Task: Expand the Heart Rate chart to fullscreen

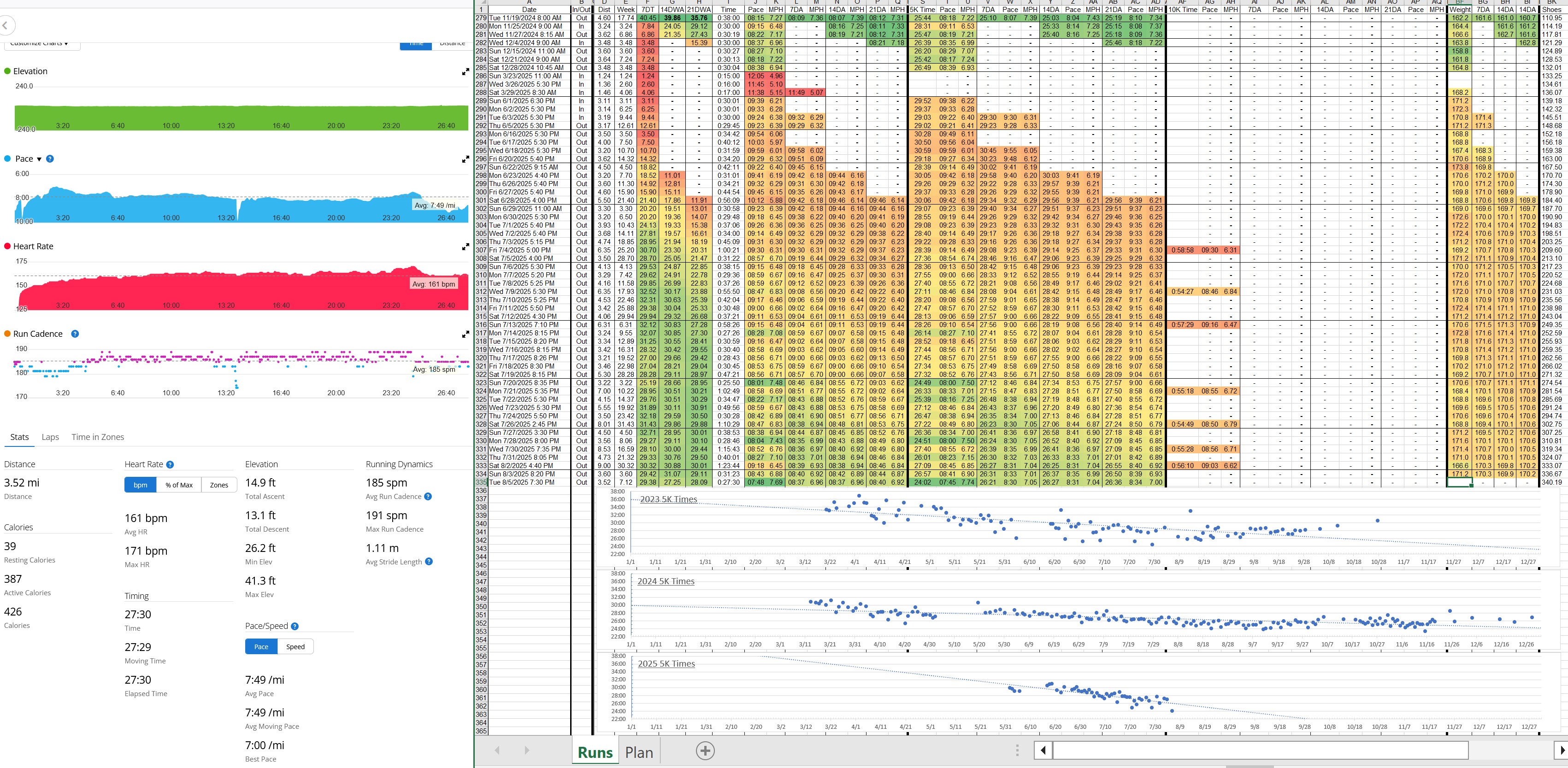Action: 465,247
